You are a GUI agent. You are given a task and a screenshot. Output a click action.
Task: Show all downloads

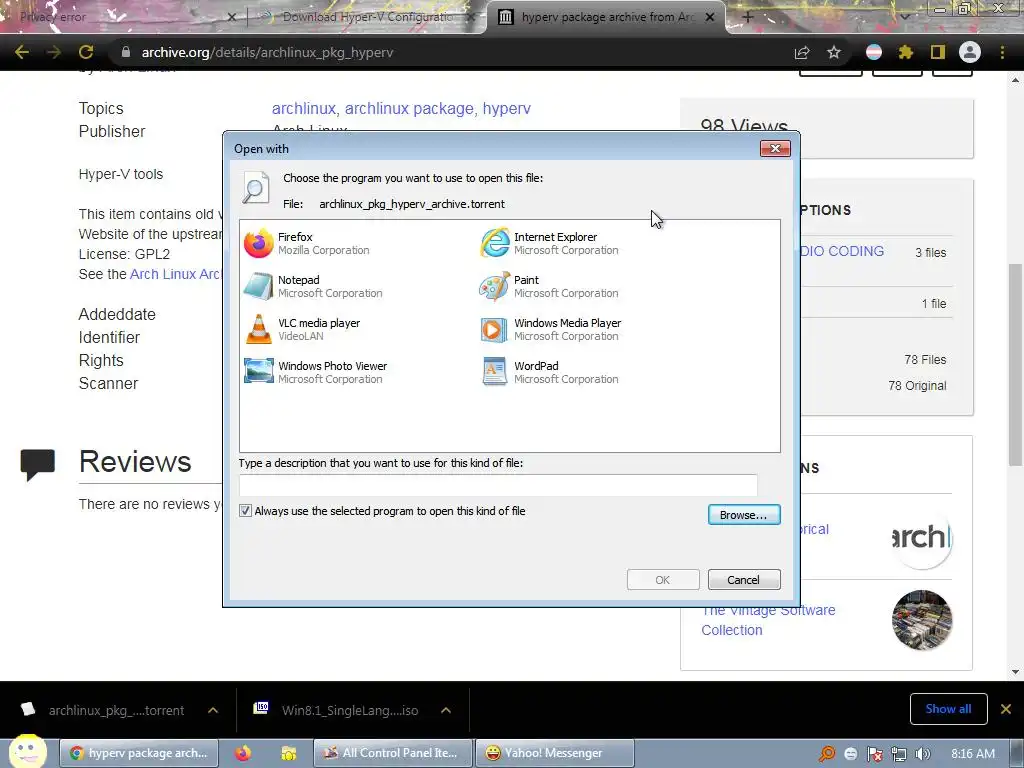click(x=948, y=709)
